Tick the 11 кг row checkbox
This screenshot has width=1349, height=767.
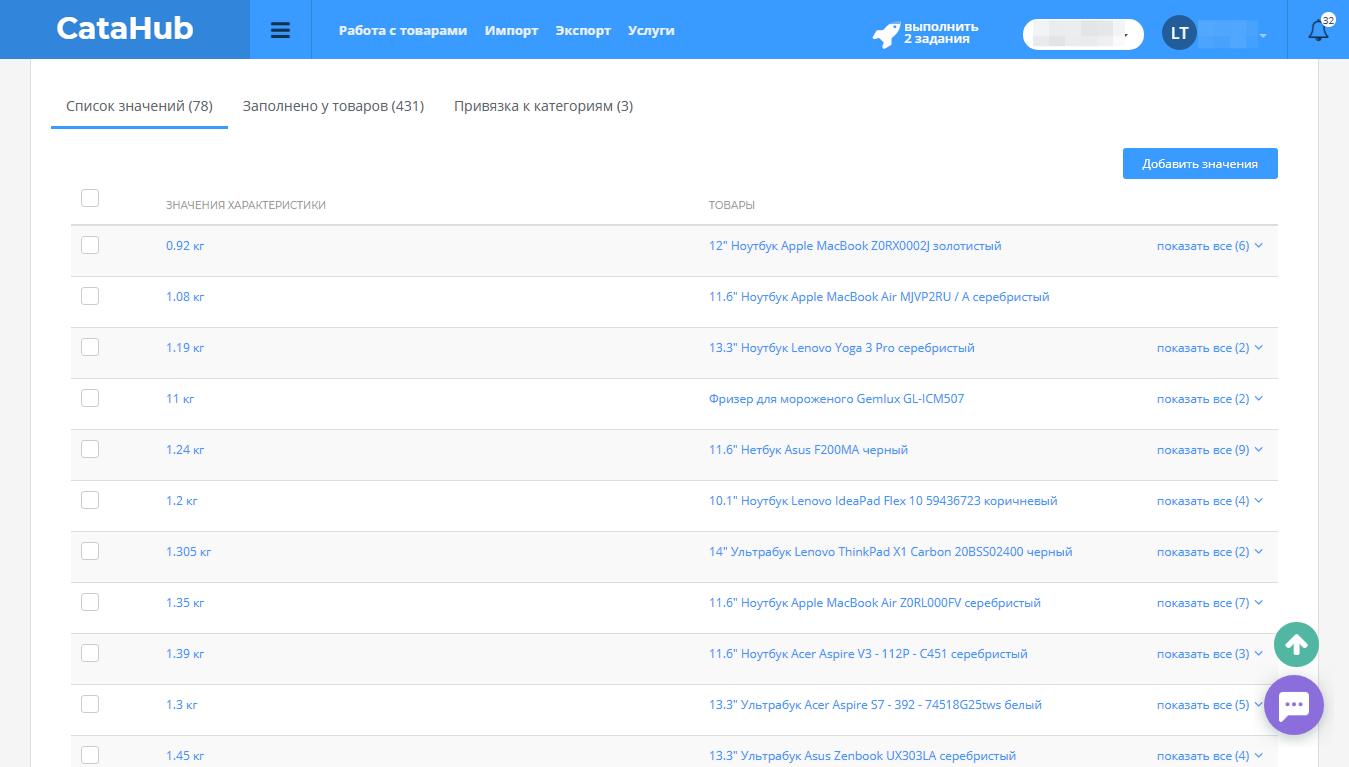[90, 398]
